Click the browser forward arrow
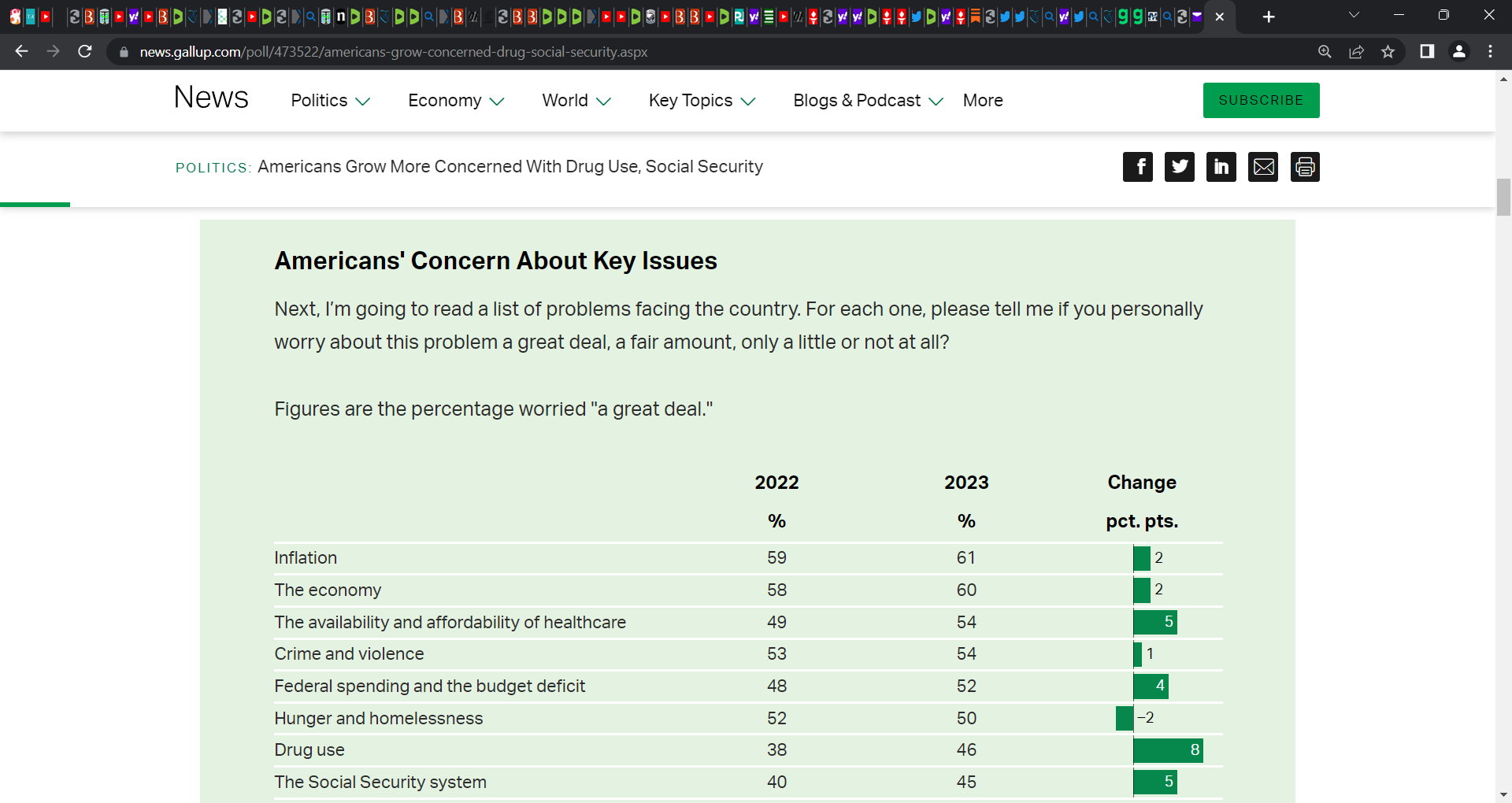The image size is (1512, 803). [x=53, y=51]
